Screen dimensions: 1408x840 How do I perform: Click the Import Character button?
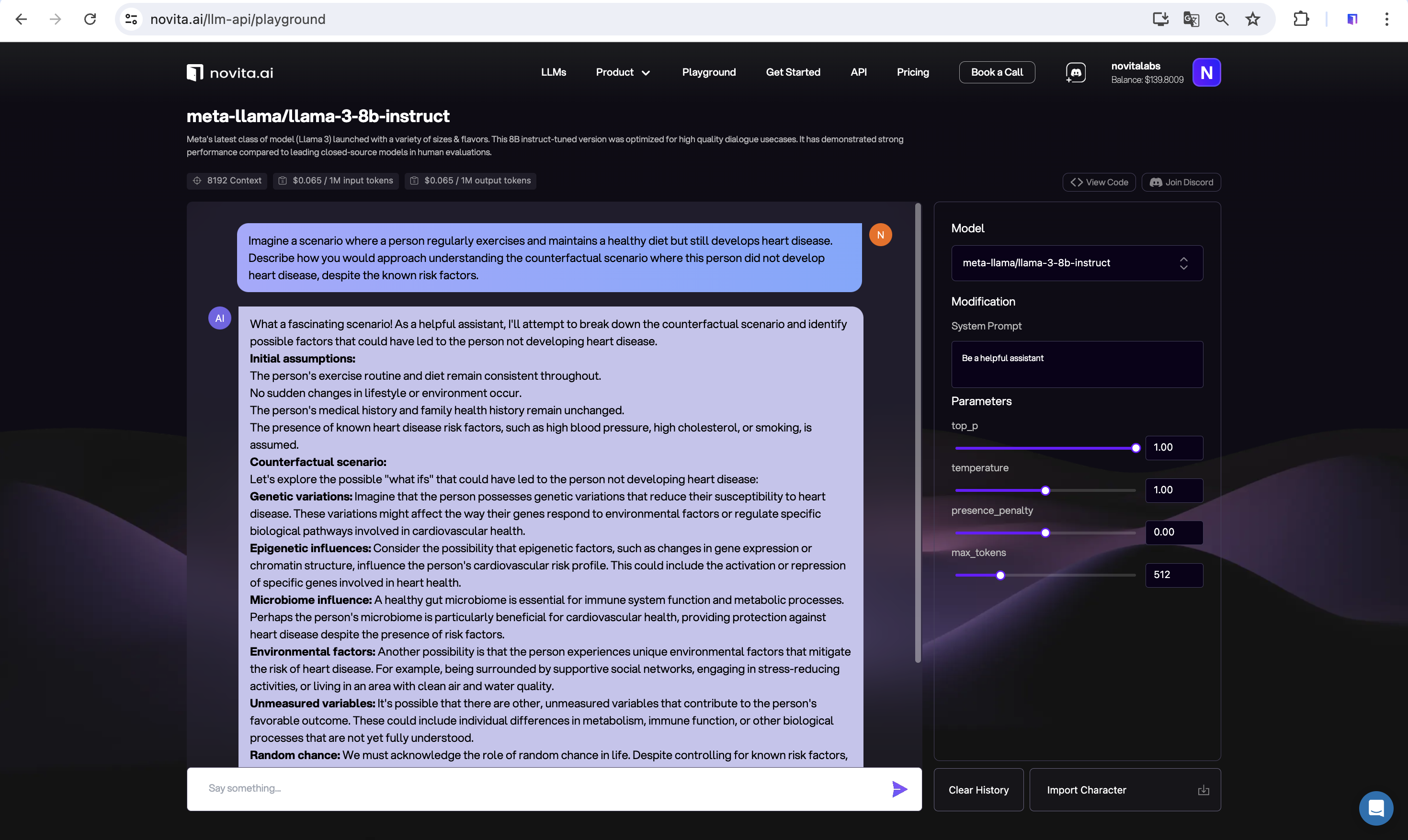(1124, 790)
